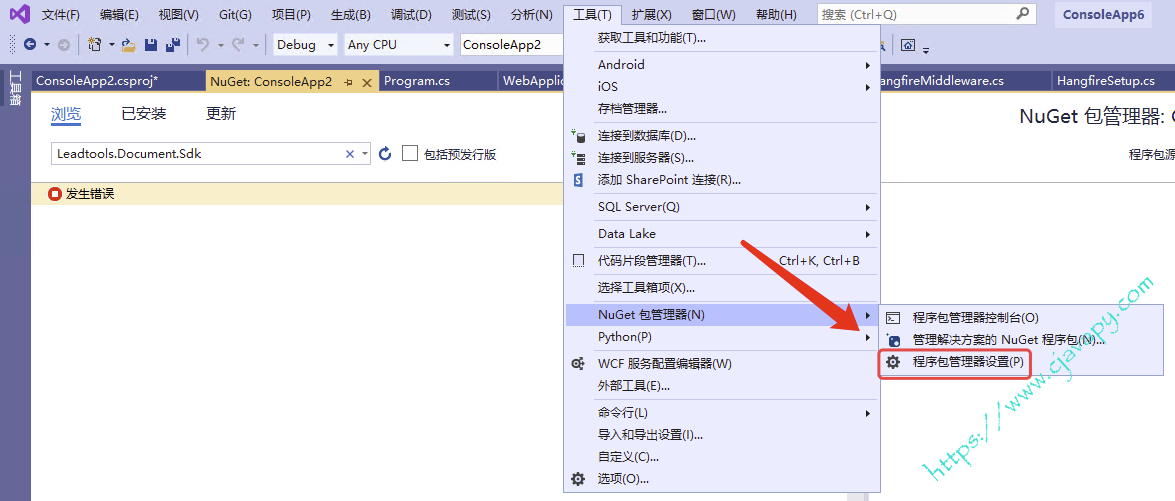Screen dimensions: 1175x501
Task: Clear the Leadtools.Document.Sdk search text
Action: [x=349, y=154]
